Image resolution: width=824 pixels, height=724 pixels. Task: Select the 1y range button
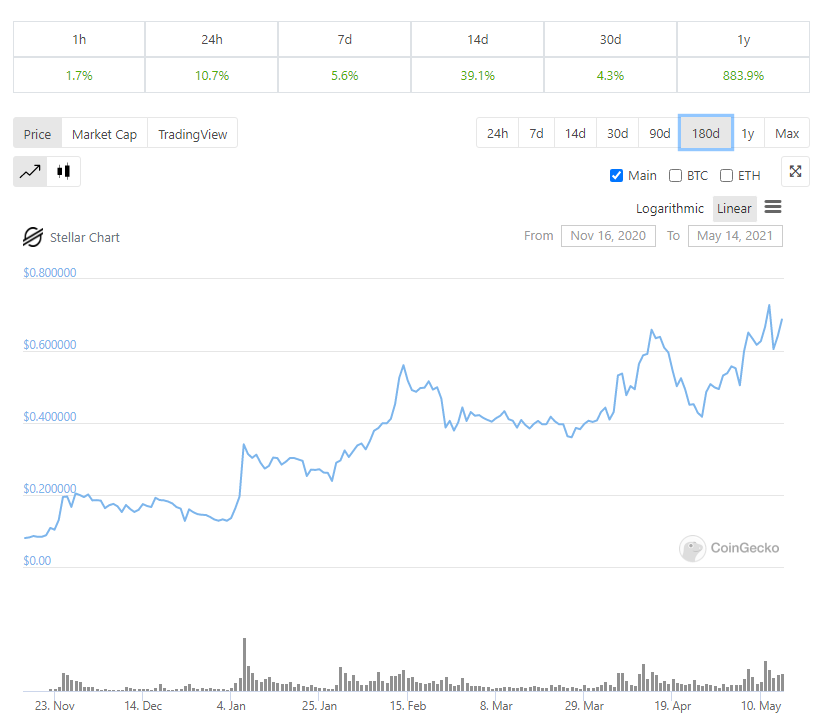click(x=748, y=133)
